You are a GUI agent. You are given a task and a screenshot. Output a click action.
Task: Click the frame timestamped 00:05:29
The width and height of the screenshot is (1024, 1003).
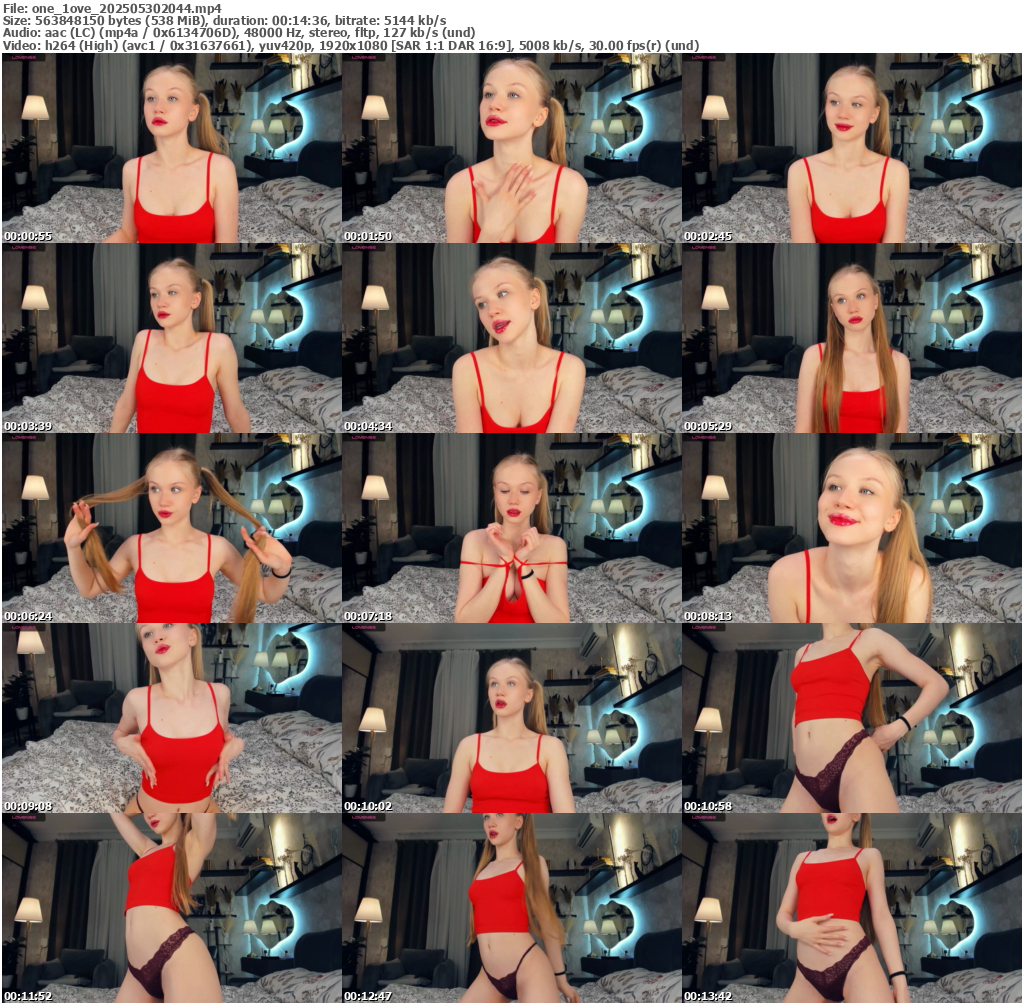852,338
